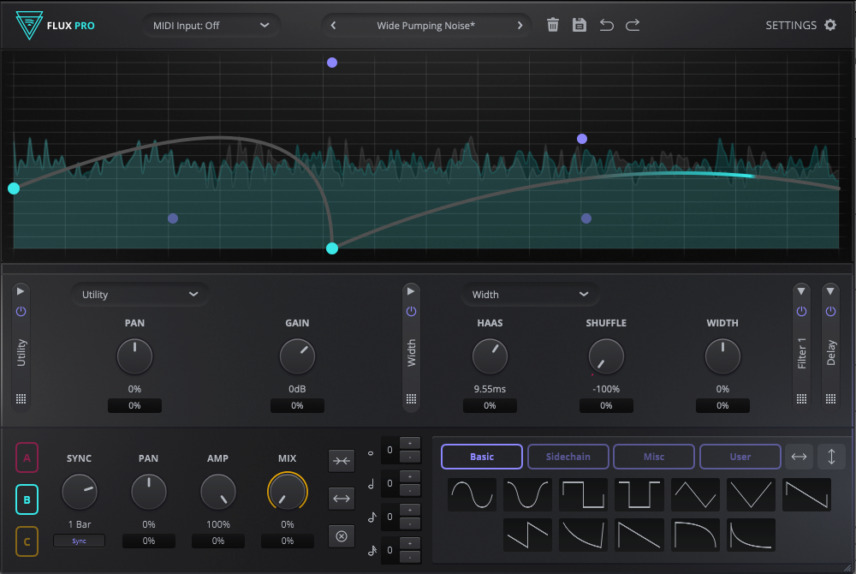
Task: Click the redo arrow icon
Action: click(633, 25)
